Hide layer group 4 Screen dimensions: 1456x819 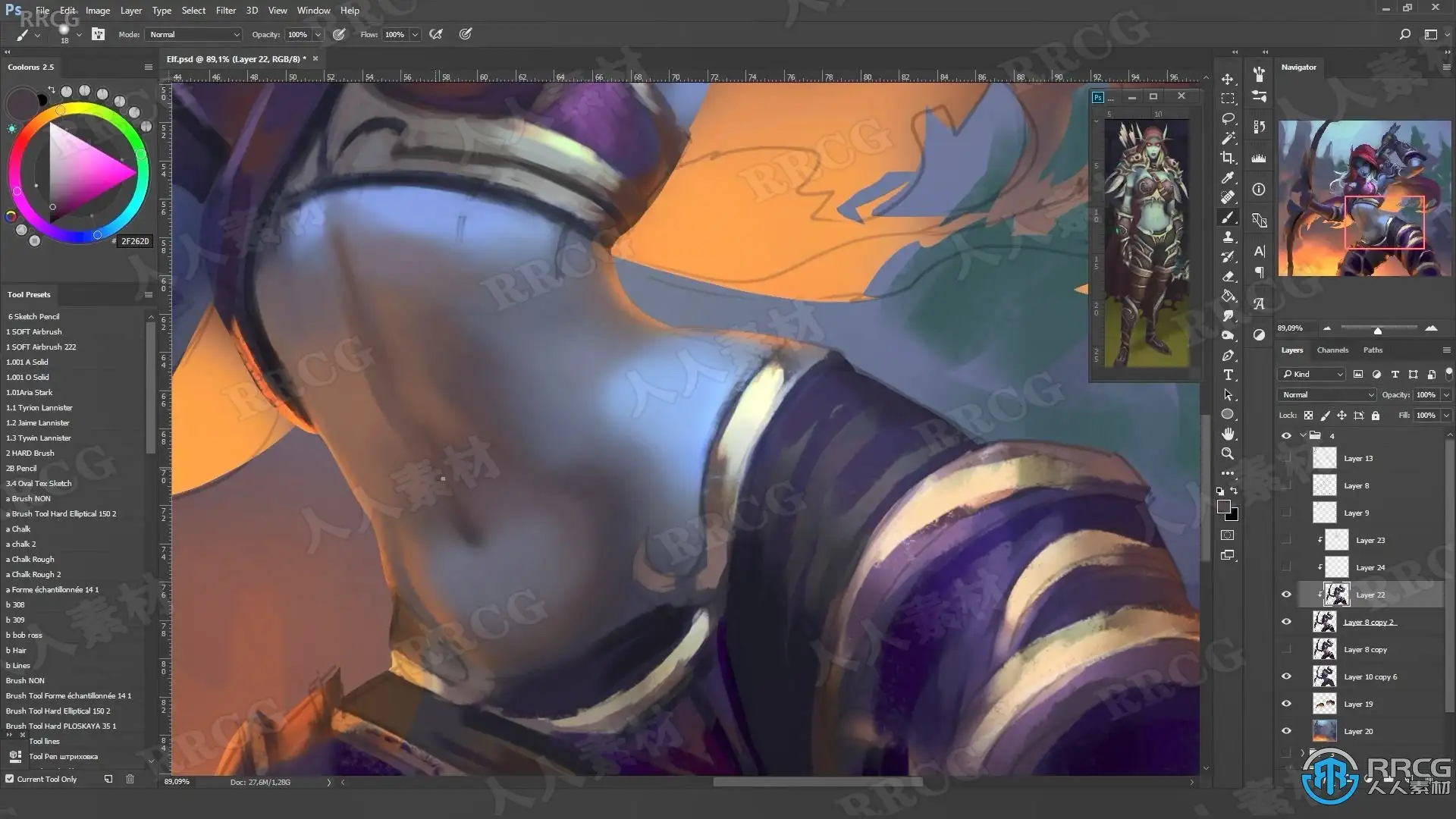coord(1286,436)
